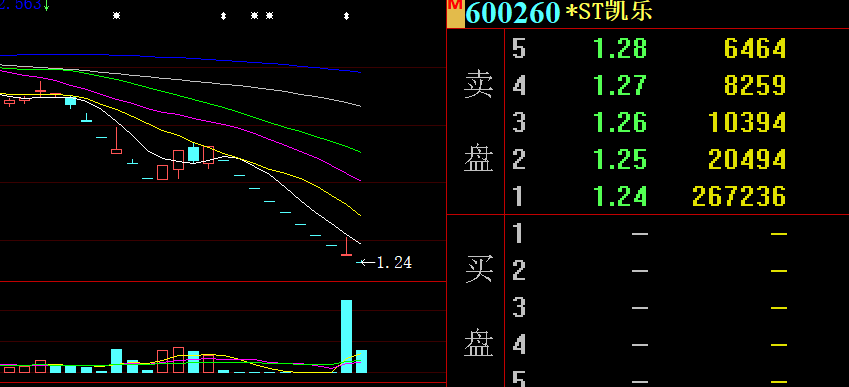Click the left arrow pointing at 1.24
Screen dimensions: 849x387
(x=368, y=263)
